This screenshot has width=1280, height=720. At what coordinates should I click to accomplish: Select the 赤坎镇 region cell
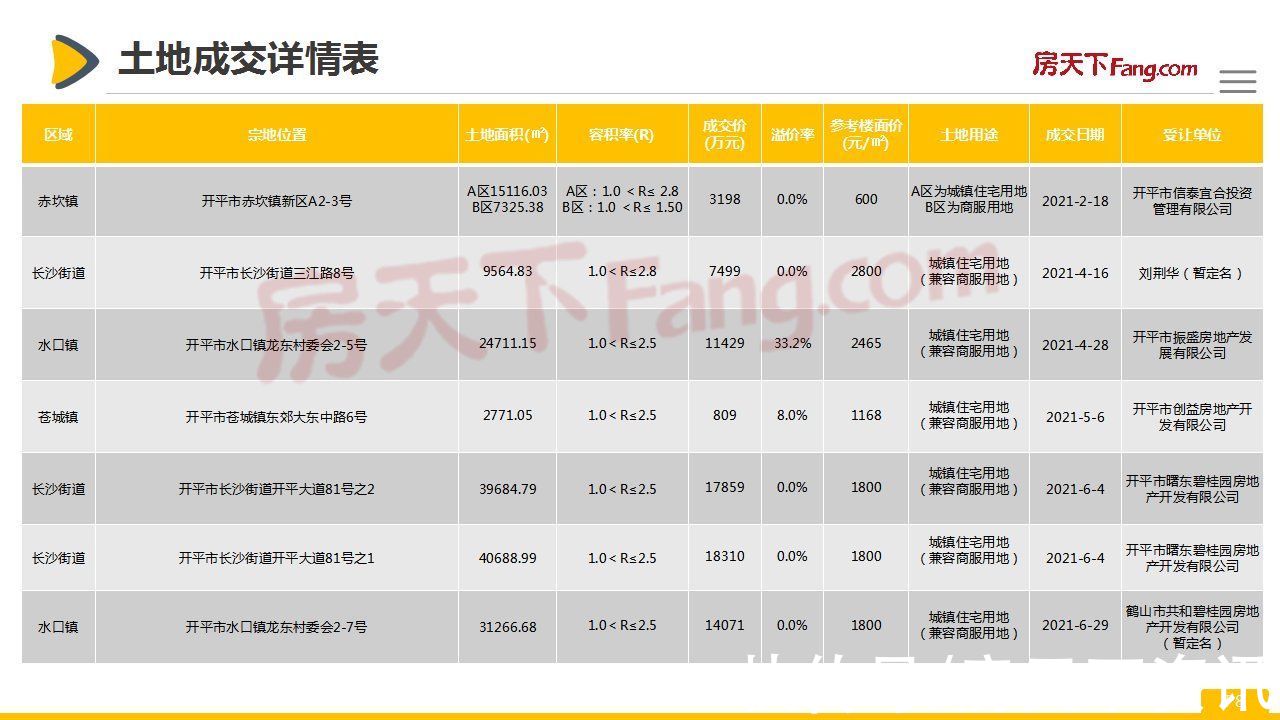(58, 201)
